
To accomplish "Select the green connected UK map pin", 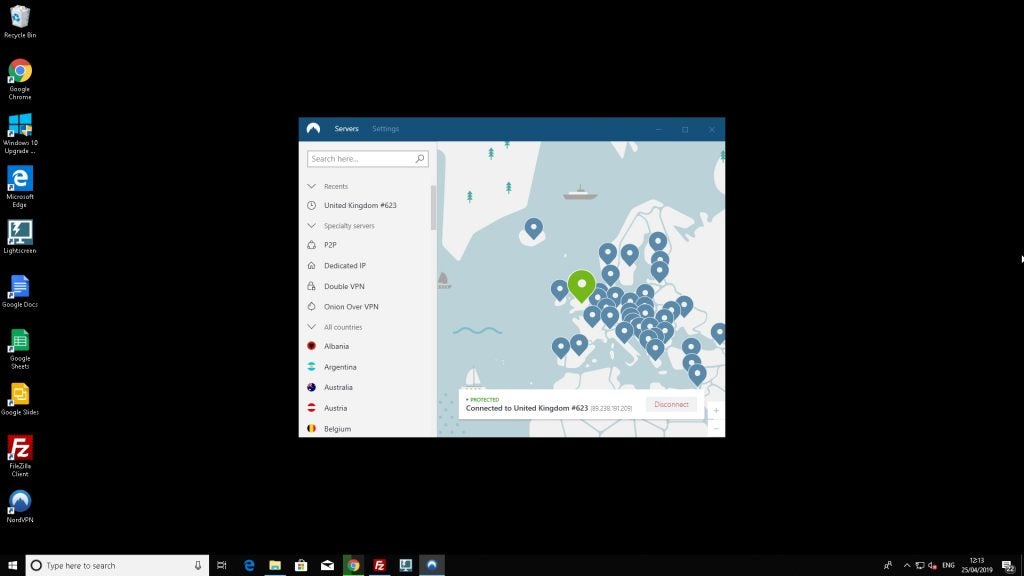I will coord(581,285).
